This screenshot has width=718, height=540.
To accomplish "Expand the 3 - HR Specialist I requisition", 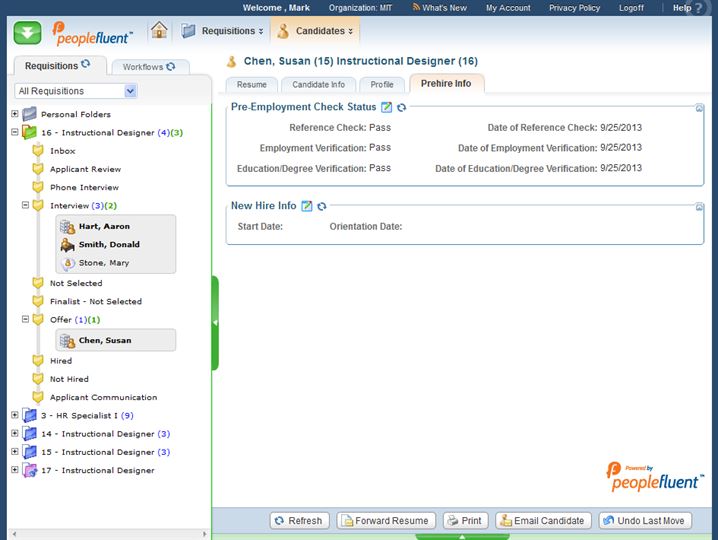I will [x=14, y=415].
